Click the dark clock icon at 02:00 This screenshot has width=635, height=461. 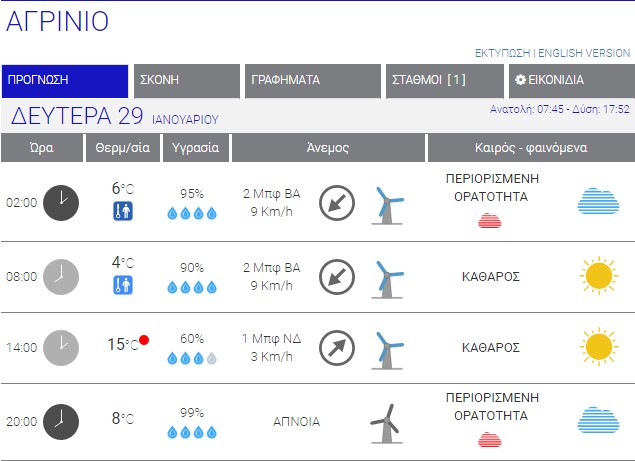61,202
